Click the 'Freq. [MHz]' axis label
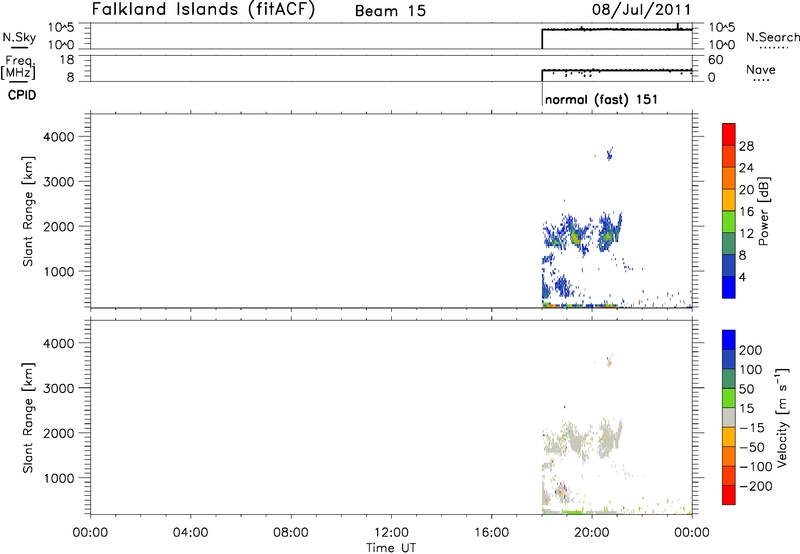The width and height of the screenshot is (800, 554). [x=19, y=67]
